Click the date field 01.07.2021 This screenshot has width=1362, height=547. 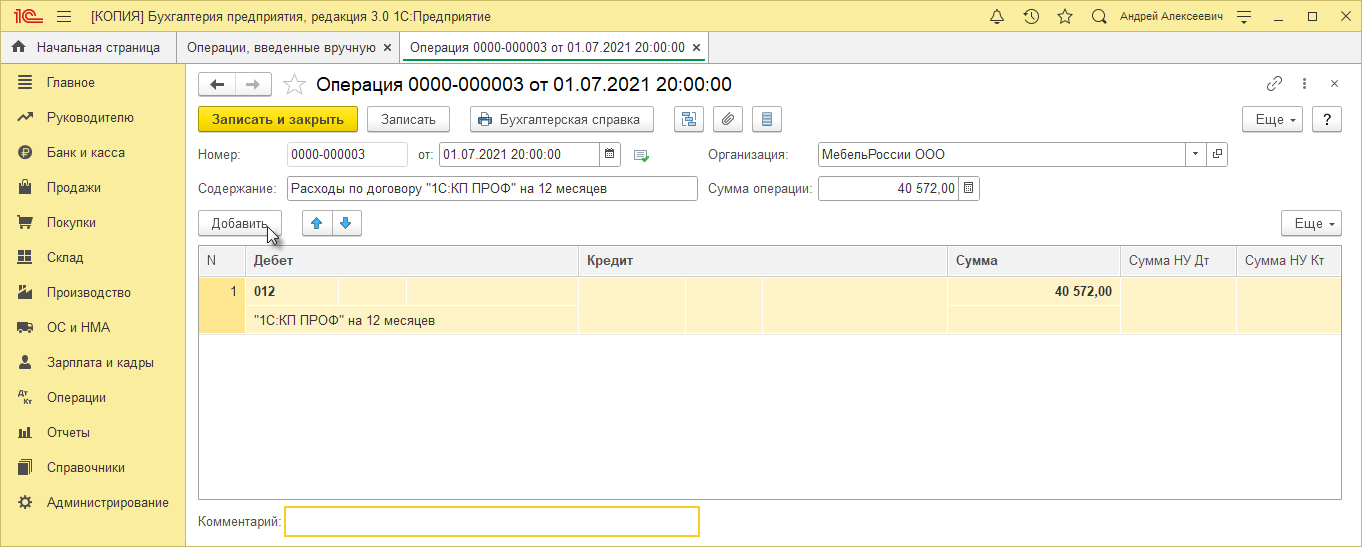pos(519,154)
